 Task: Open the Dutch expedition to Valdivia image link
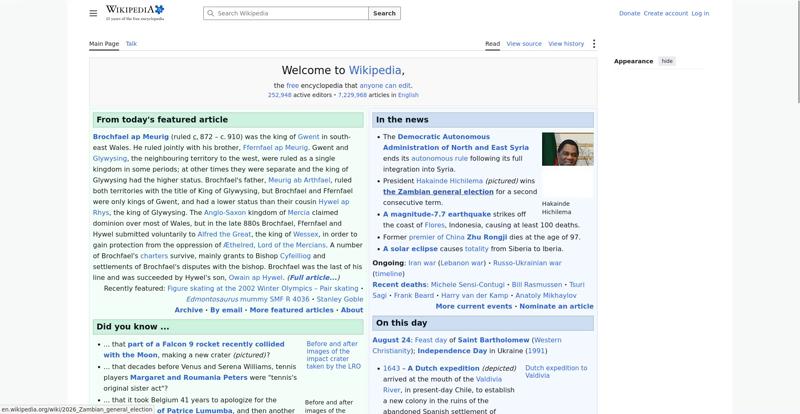[556, 372]
